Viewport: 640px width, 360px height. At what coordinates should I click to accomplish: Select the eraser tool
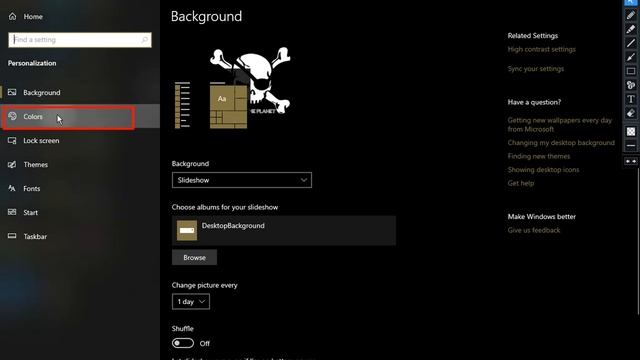coord(631,113)
